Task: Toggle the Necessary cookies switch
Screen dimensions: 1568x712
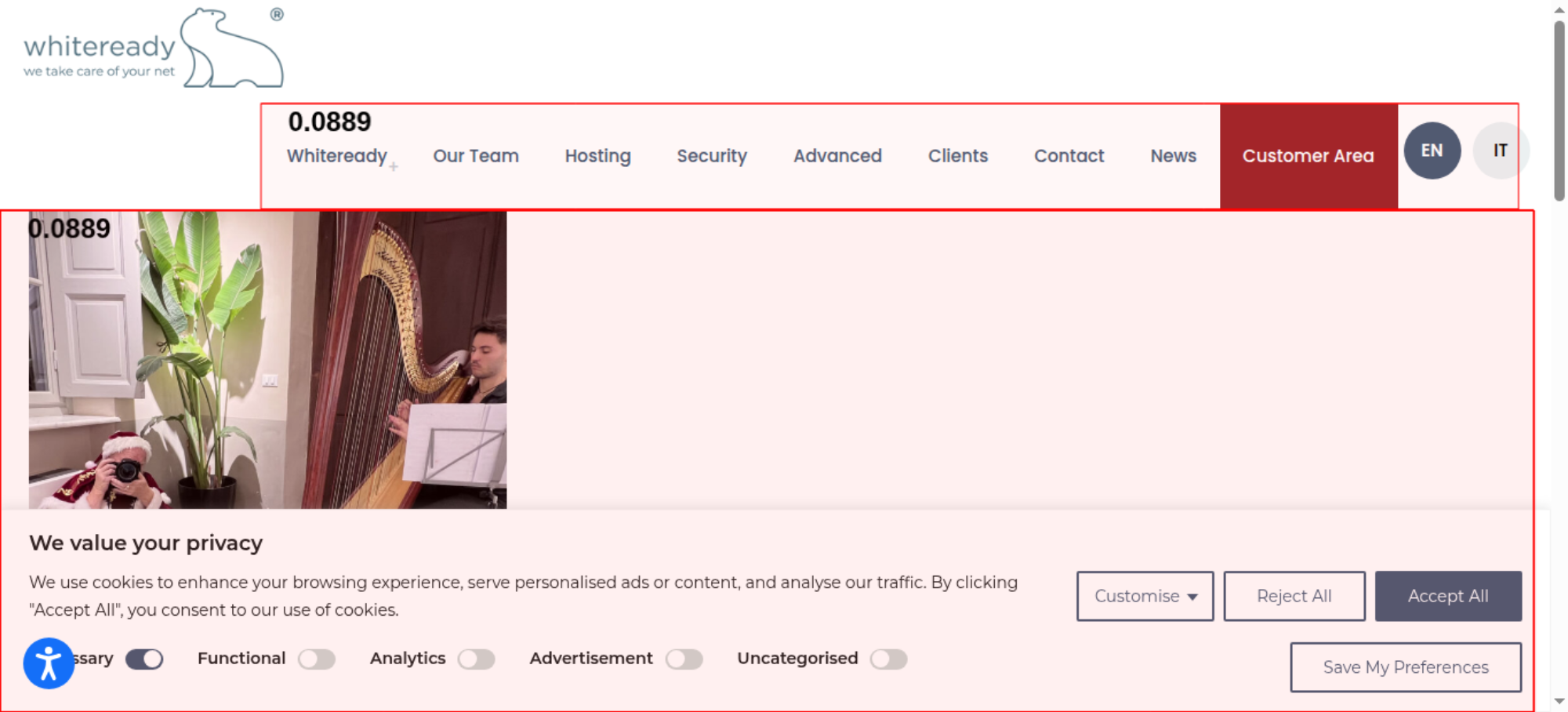Action: coord(144,659)
